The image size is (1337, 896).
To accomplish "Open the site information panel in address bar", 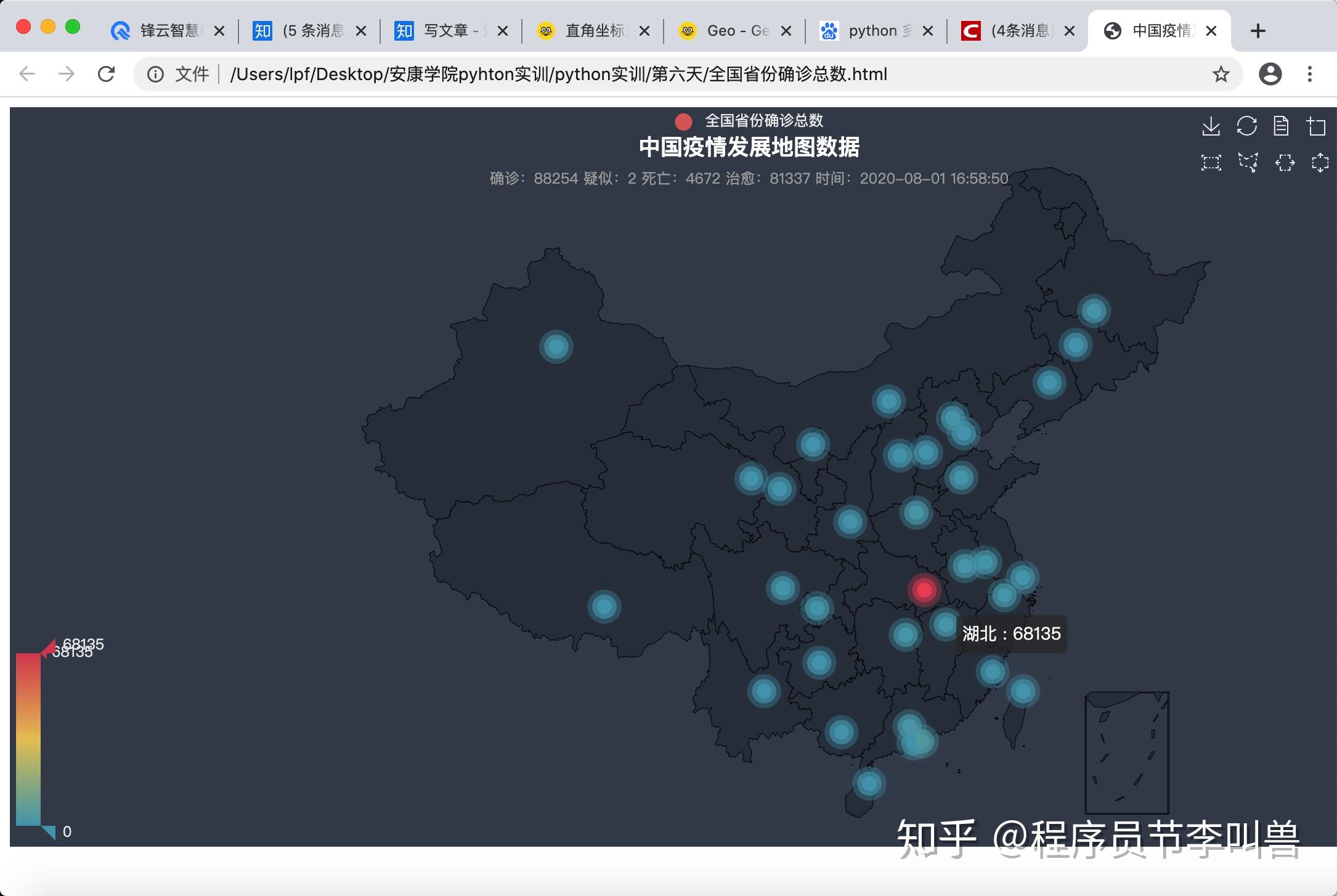I will 155,74.
